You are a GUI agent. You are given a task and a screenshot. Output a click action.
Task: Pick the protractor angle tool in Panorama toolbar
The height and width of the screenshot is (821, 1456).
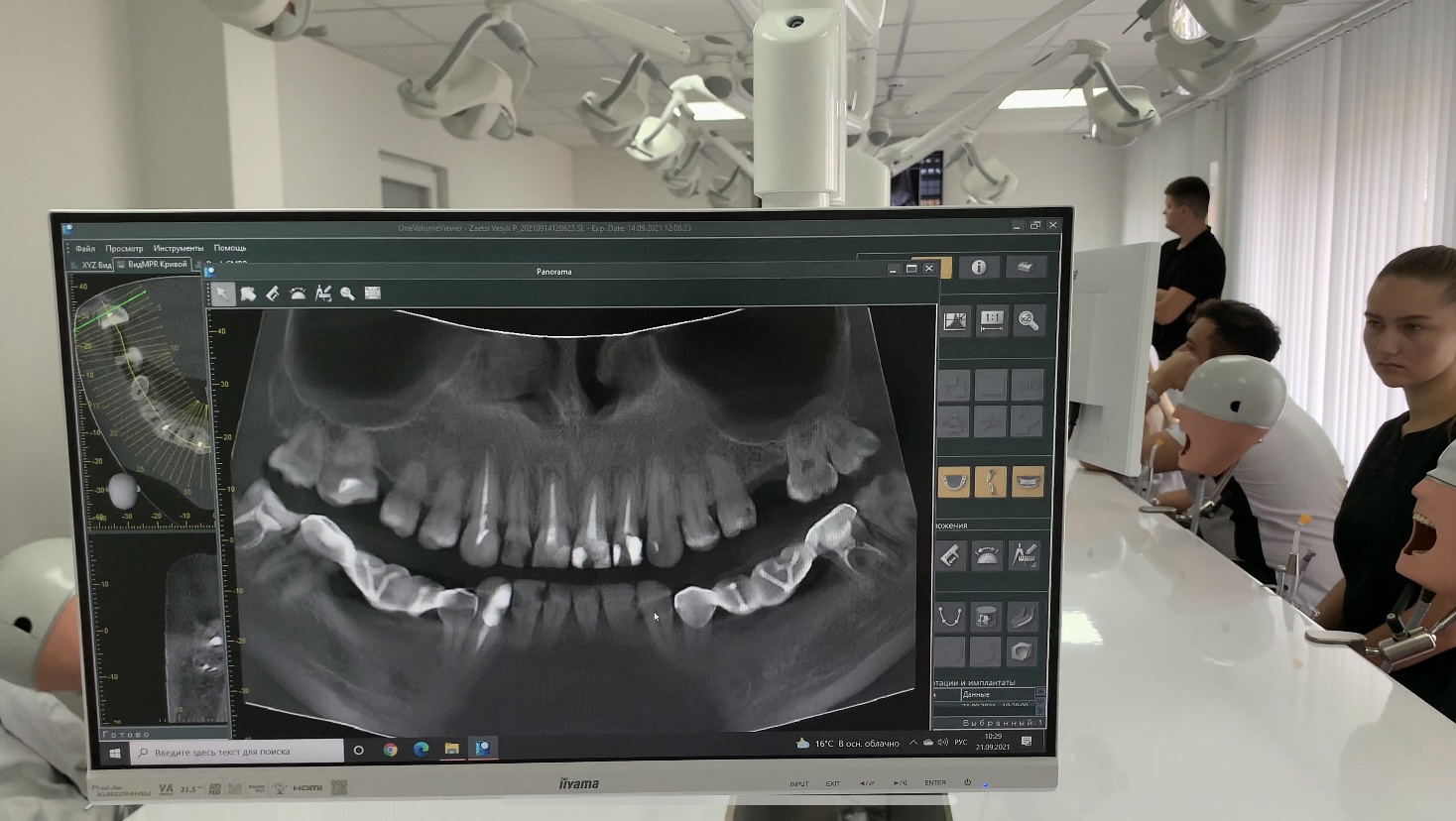click(x=298, y=293)
